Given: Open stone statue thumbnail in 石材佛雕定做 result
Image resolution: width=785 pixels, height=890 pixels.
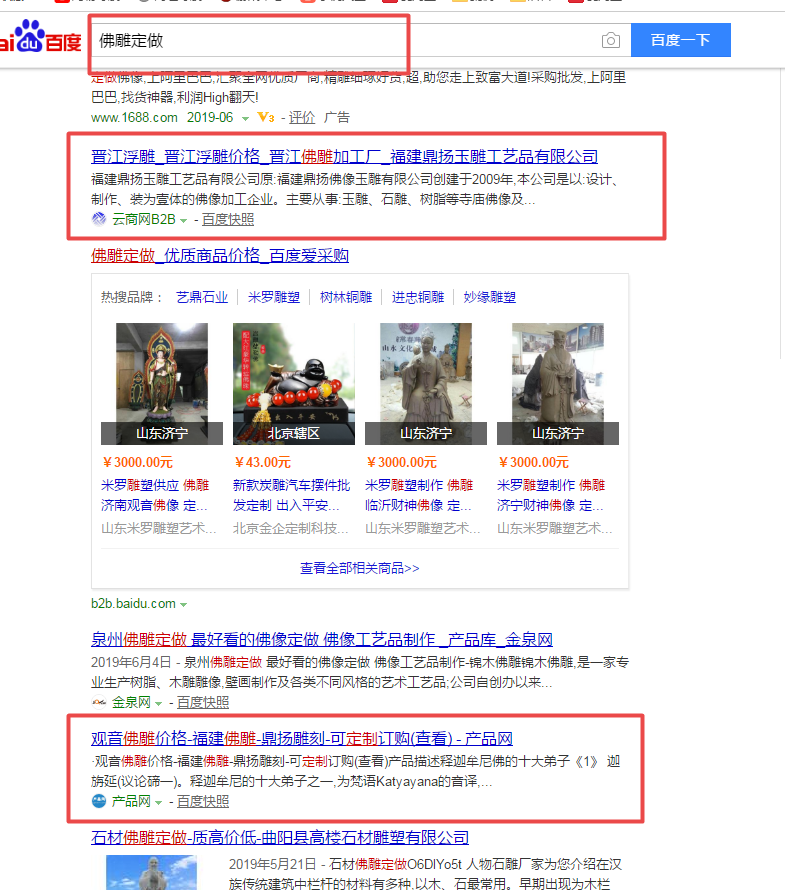Looking at the screenshot, I should point(152,872).
